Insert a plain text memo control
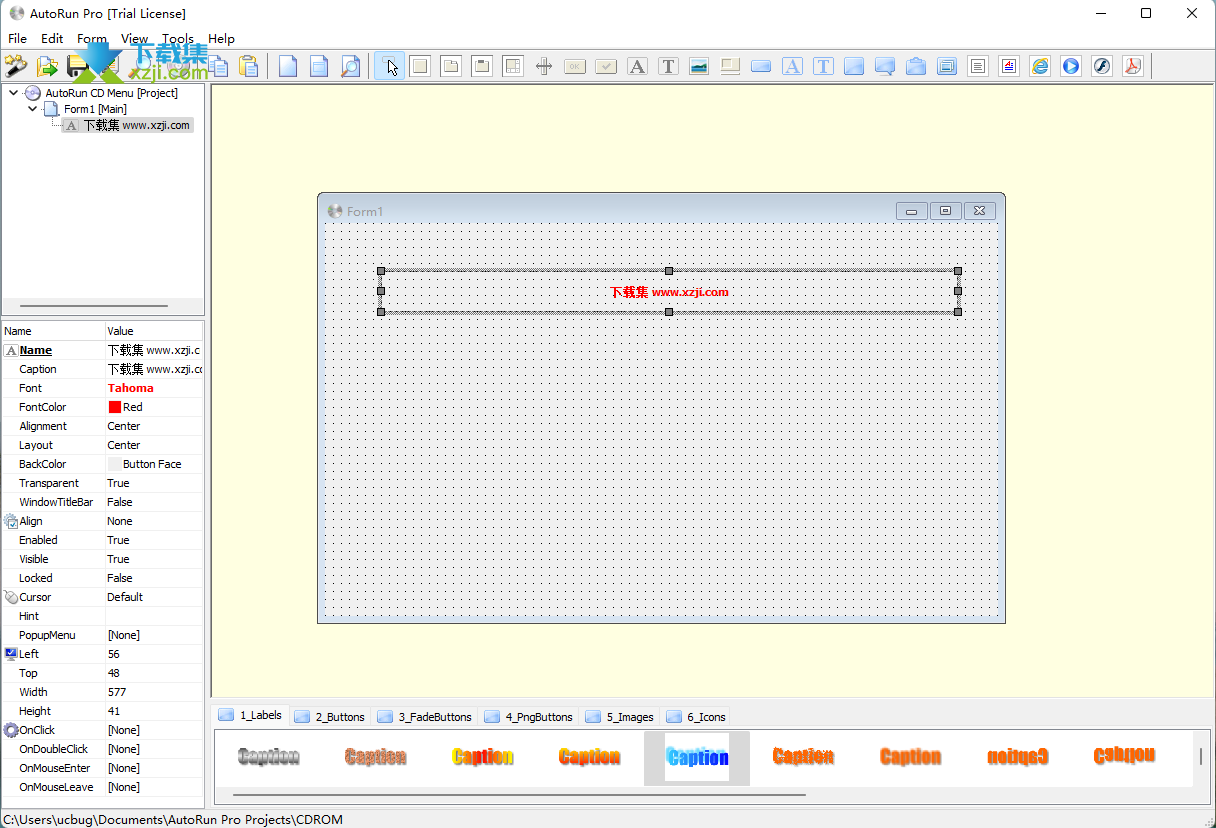 pyautogui.click(x=978, y=67)
